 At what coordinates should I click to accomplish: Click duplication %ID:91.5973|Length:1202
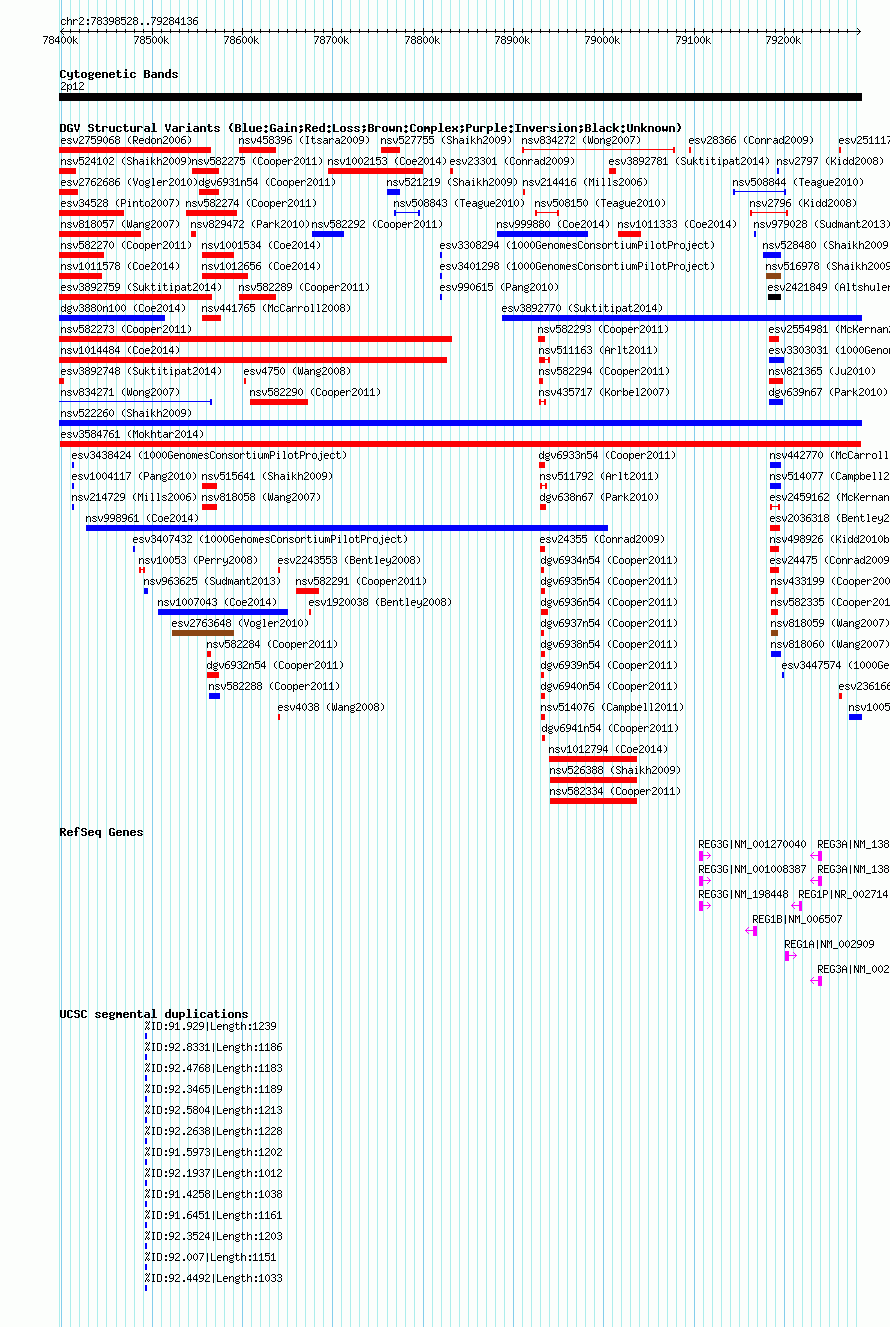click(213, 1152)
